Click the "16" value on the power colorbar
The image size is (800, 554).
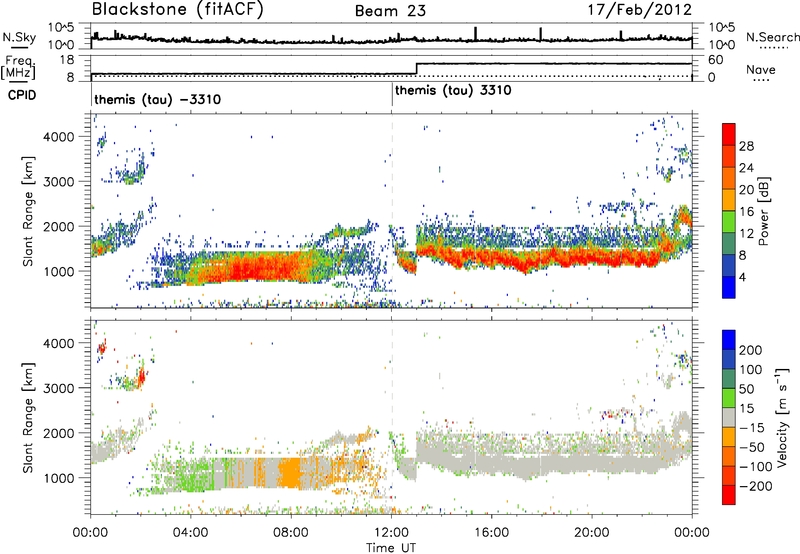click(746, 212)
